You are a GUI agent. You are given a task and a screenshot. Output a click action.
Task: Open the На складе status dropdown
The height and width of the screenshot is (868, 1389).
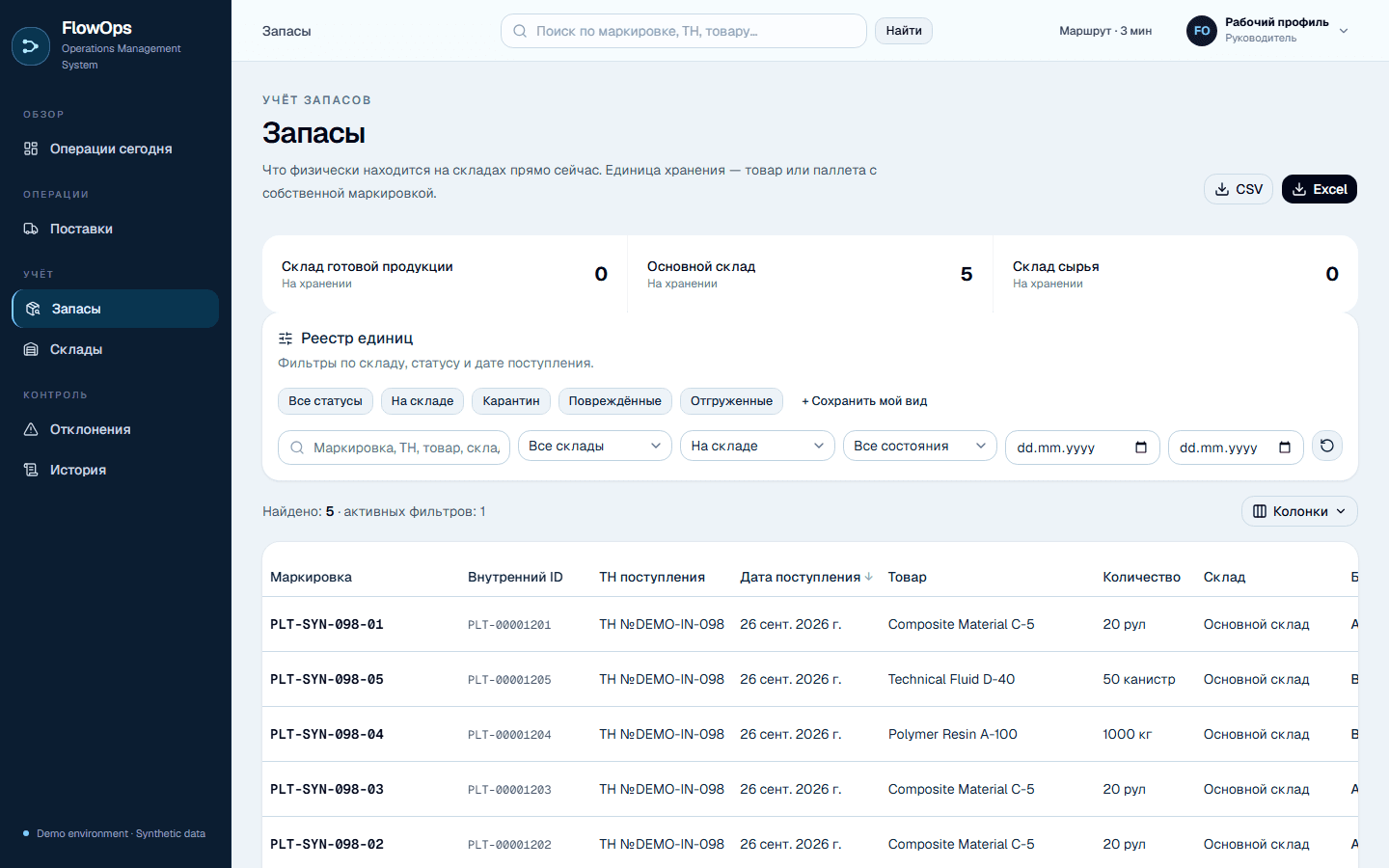tap(757, 446)
